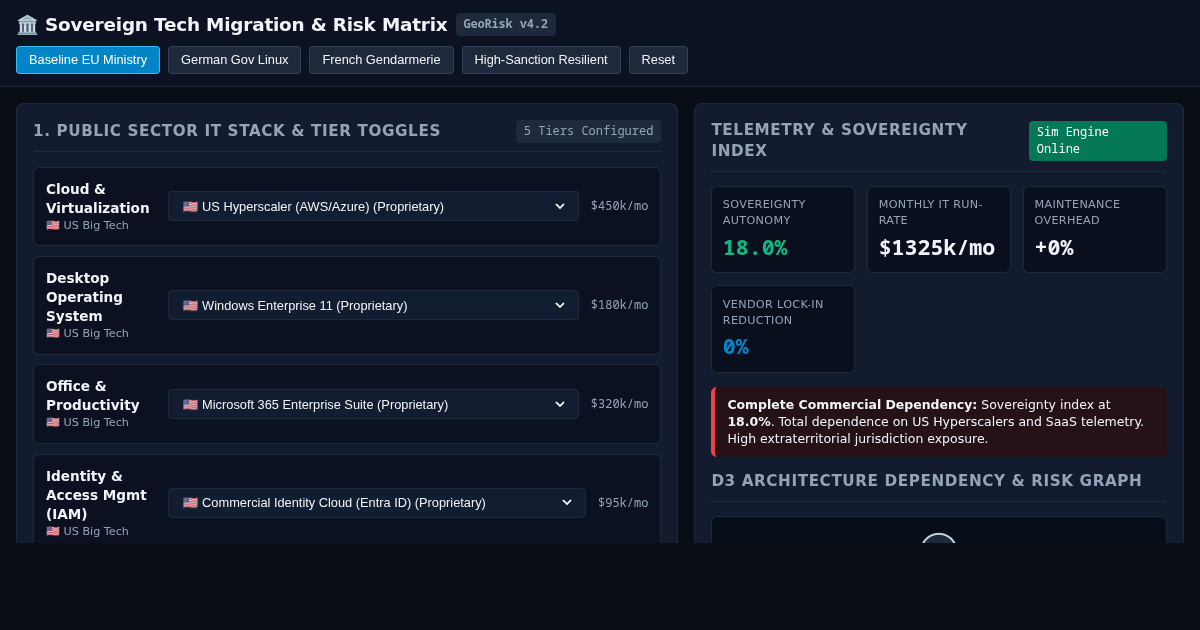
Task: Click US Big Tech tag under Desktop Operating System
Action: click(88, 334)
